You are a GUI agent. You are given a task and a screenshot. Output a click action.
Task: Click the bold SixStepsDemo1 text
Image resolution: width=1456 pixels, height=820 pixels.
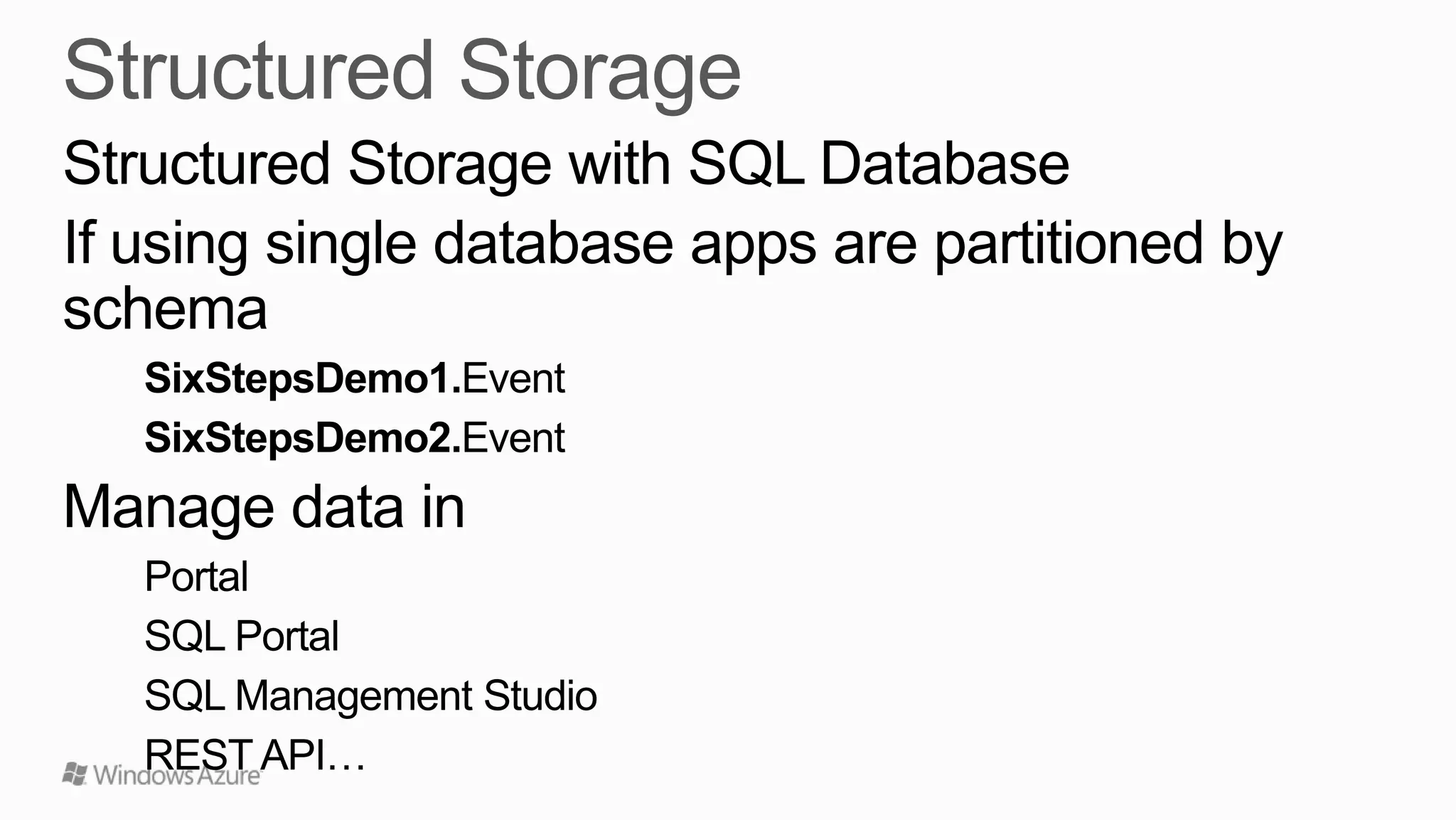coord(302,378)
